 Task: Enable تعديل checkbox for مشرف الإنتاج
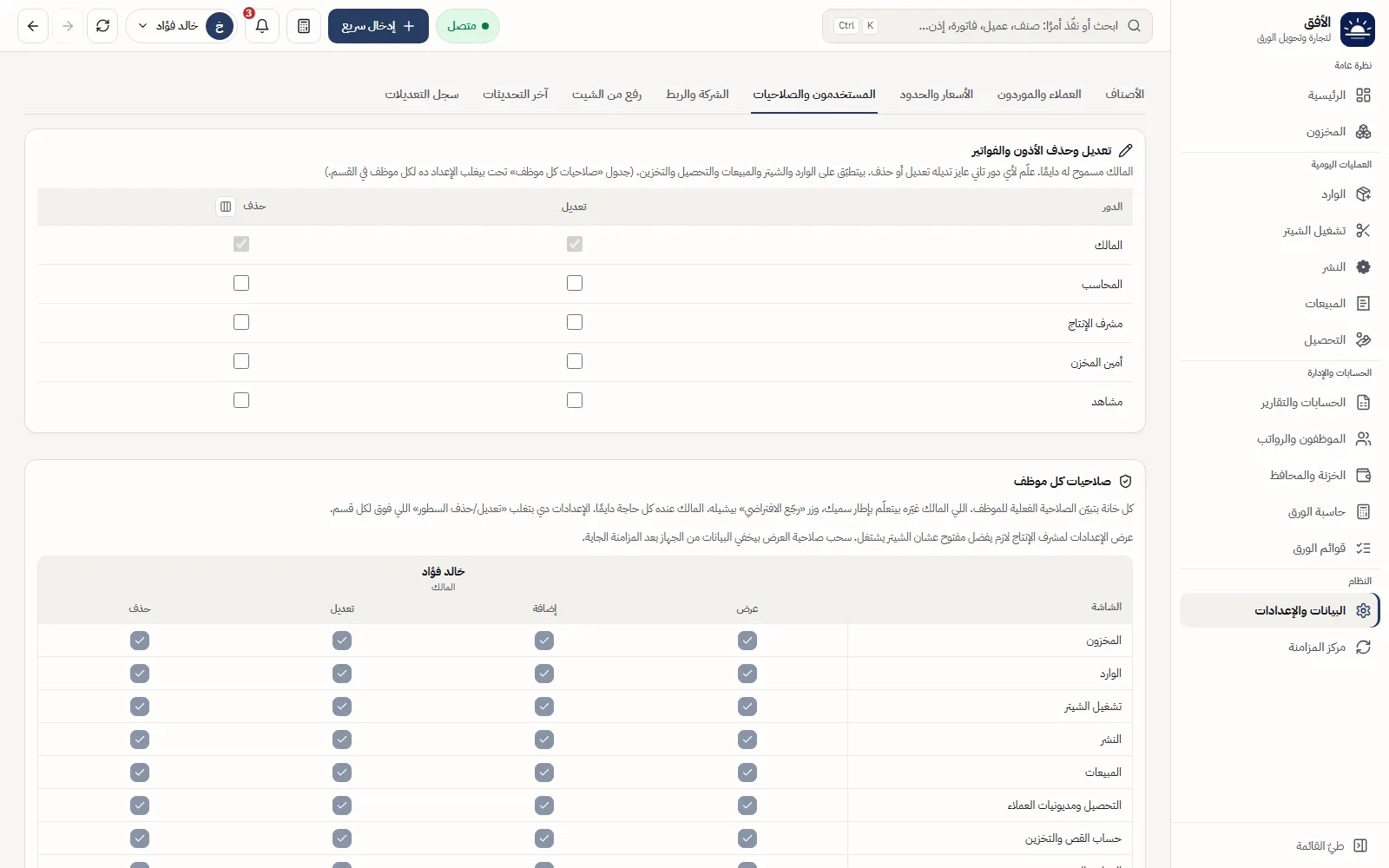[575, 322]
